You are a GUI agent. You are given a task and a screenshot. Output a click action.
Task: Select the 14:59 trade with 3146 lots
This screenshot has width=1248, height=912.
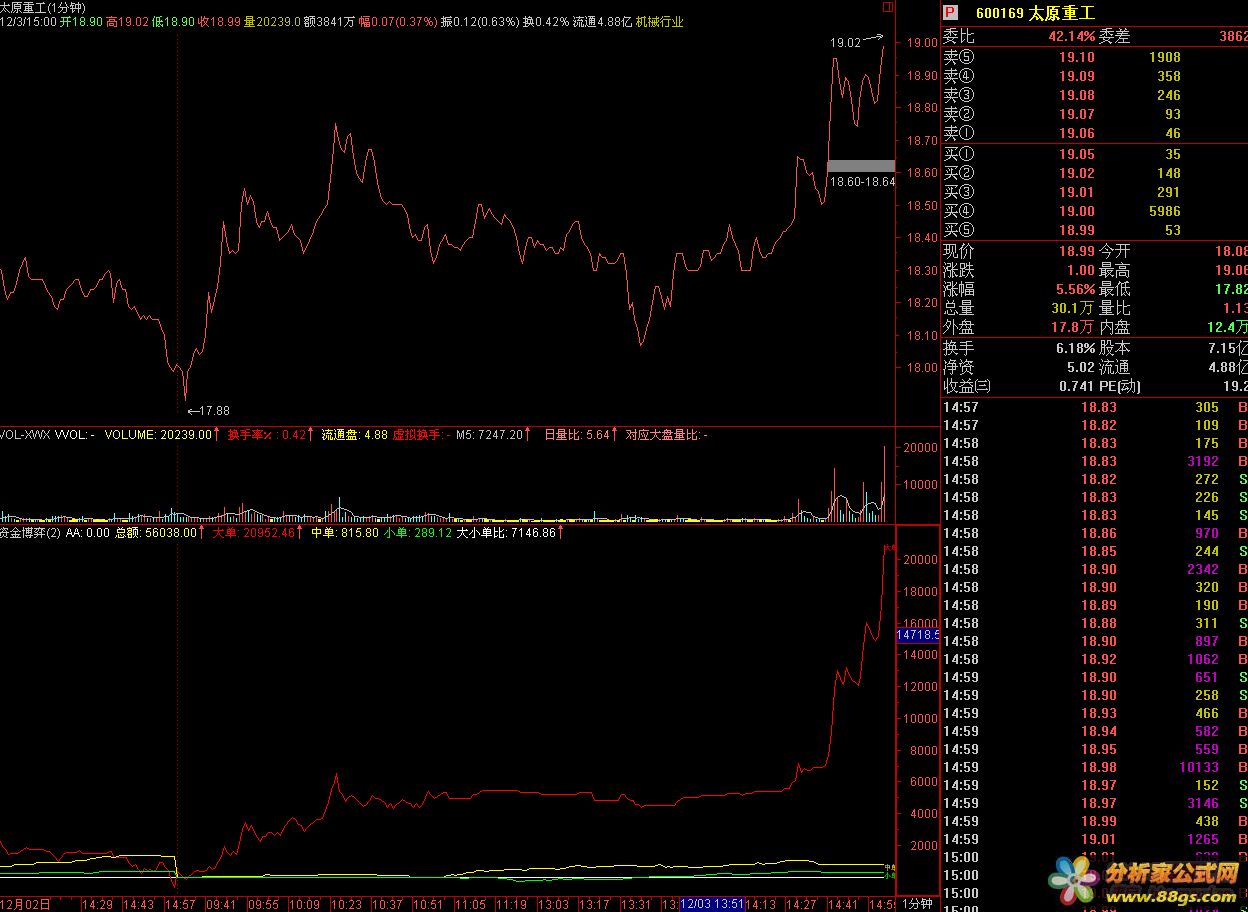point(1094,803)
